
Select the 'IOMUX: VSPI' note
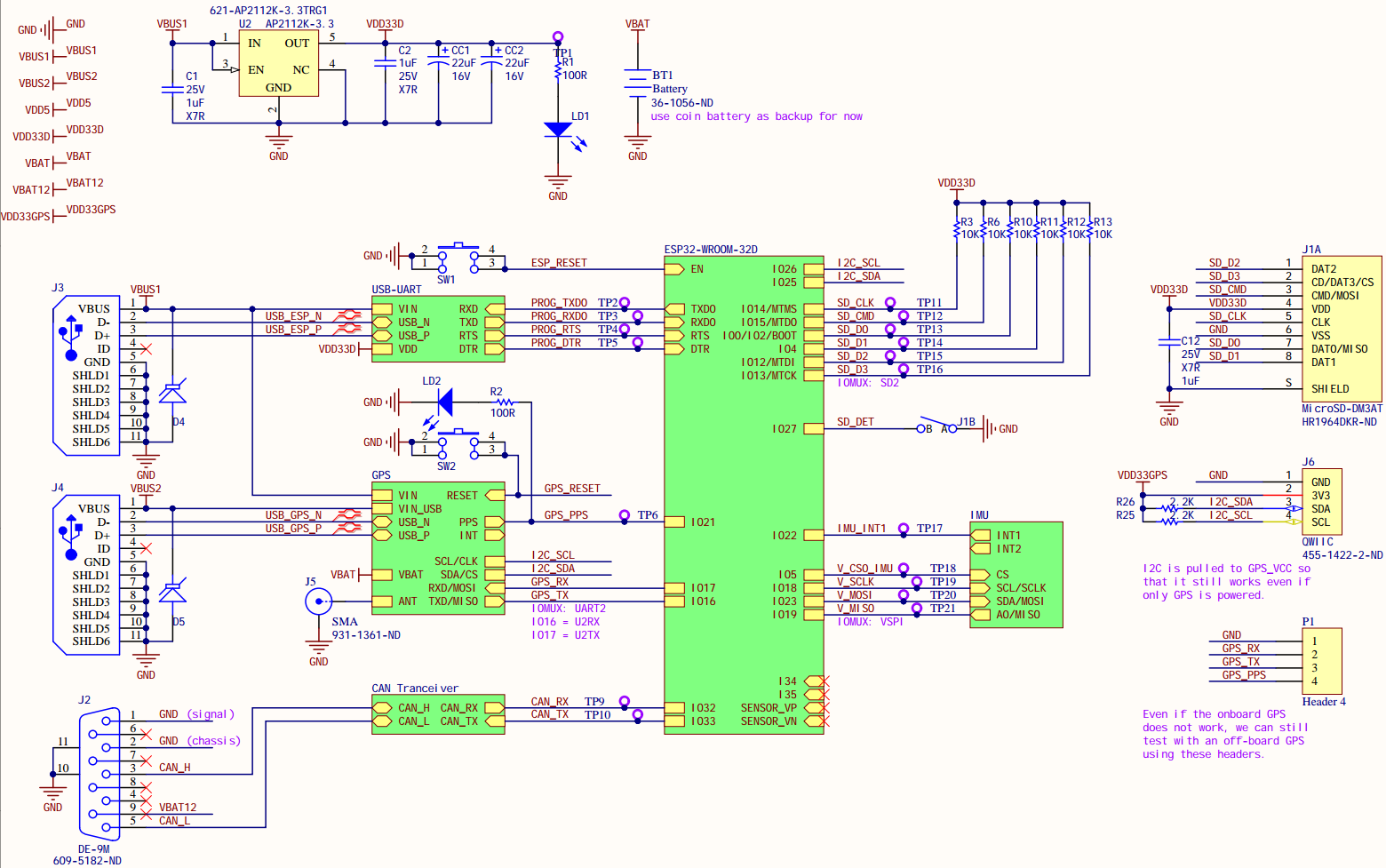[x=871, y=622]
